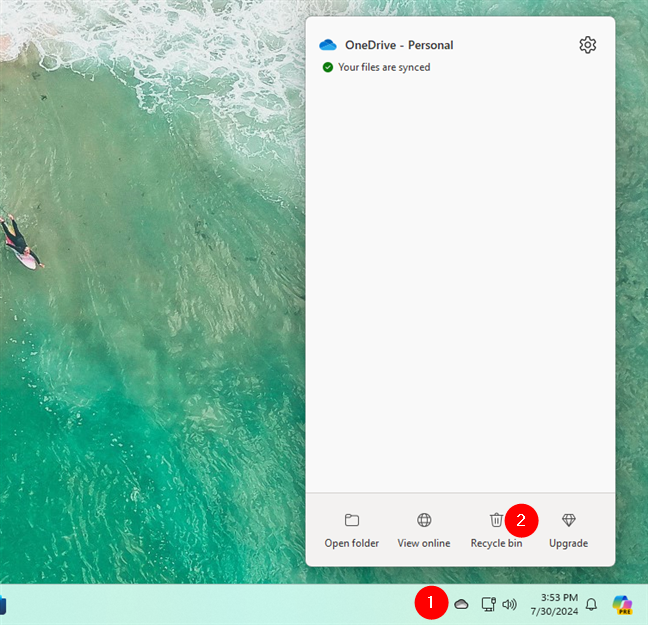Viewport: 648px width, 625px height.
Task: Open View online in browser
Action: pos(424,530)
